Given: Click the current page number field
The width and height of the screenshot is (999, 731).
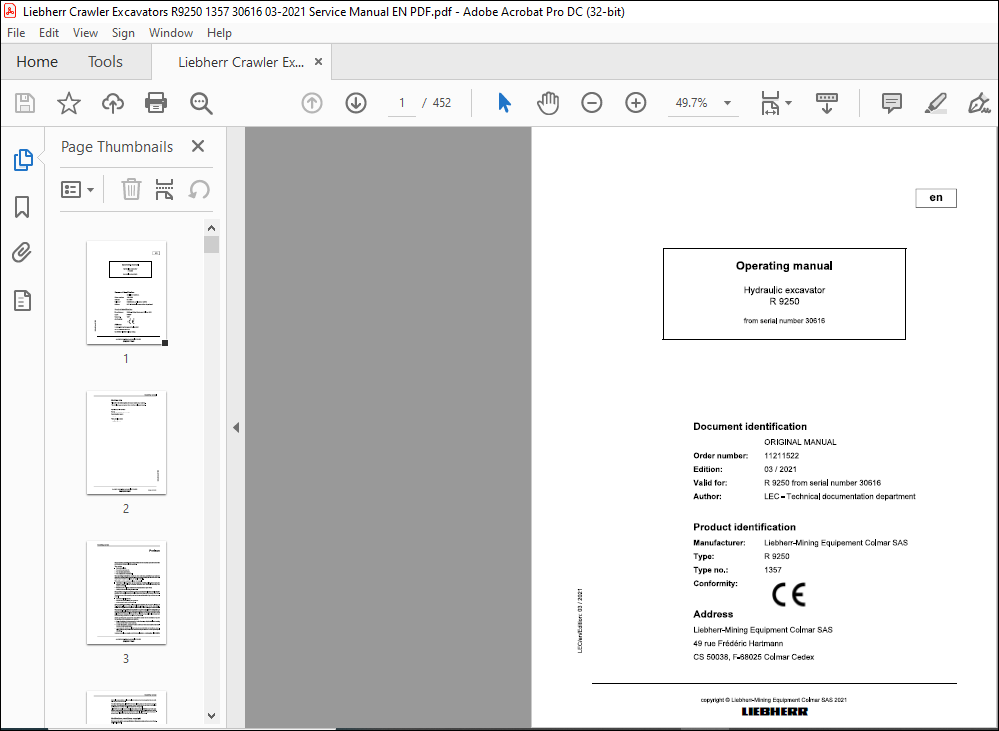Looking at the screenshot, I should click(x=401, y=103).
